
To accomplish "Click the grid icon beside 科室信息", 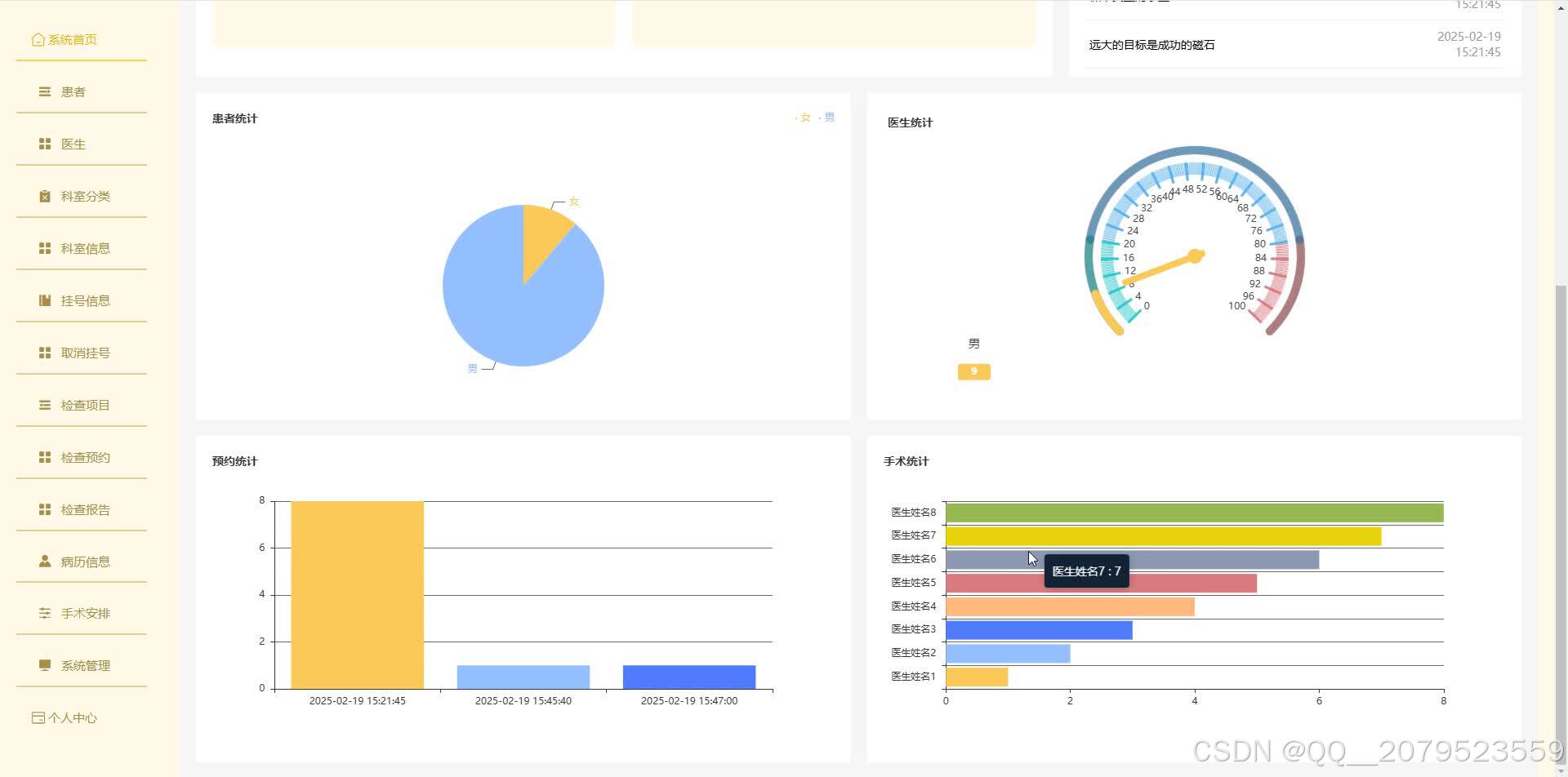I will (45, 248).
